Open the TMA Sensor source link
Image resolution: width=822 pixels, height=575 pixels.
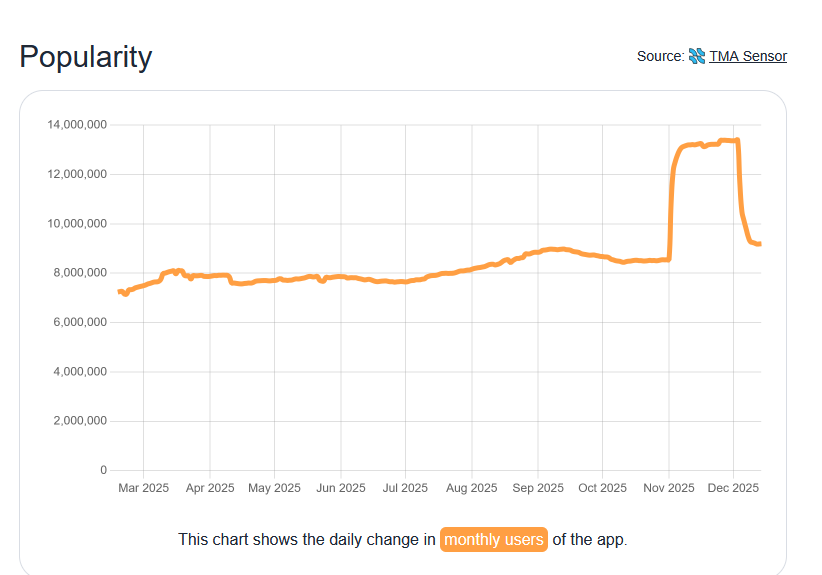[x=748, y=56]
